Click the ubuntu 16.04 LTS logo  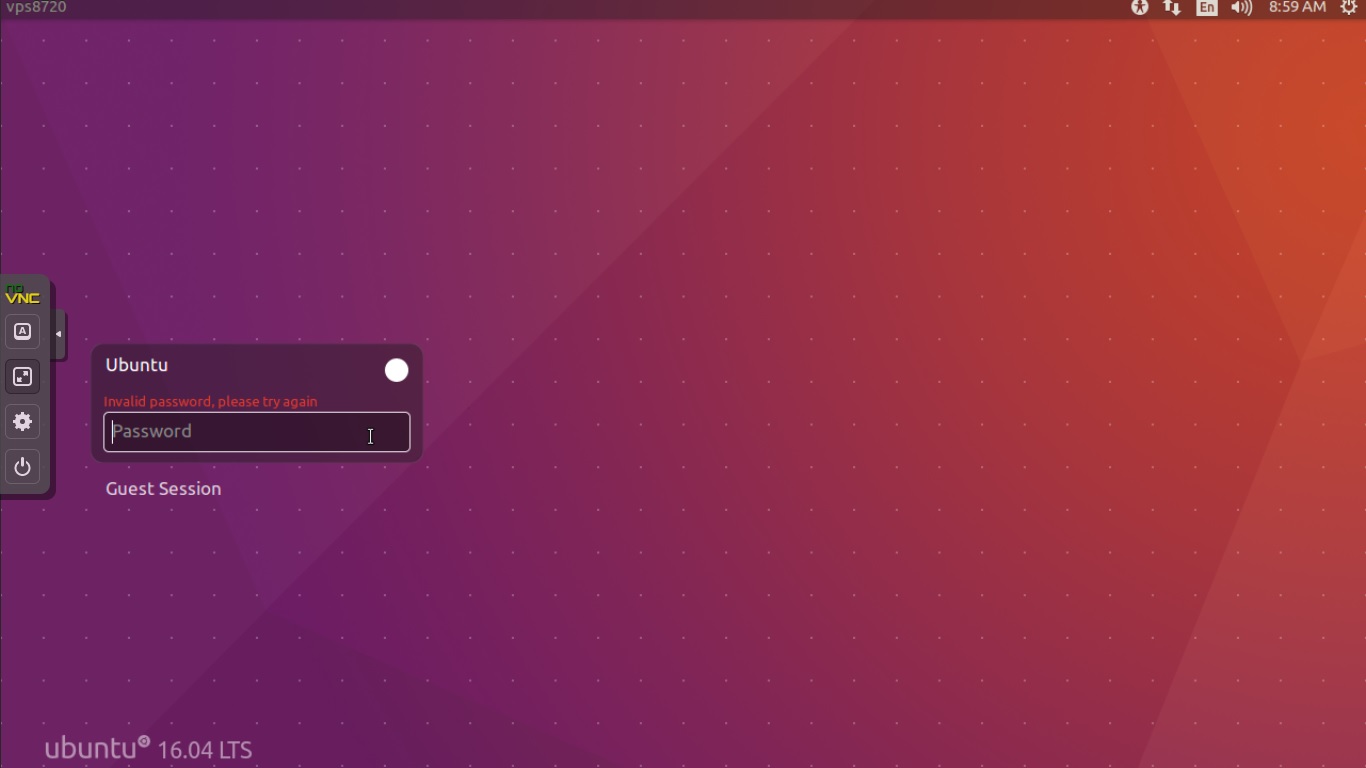148,748
